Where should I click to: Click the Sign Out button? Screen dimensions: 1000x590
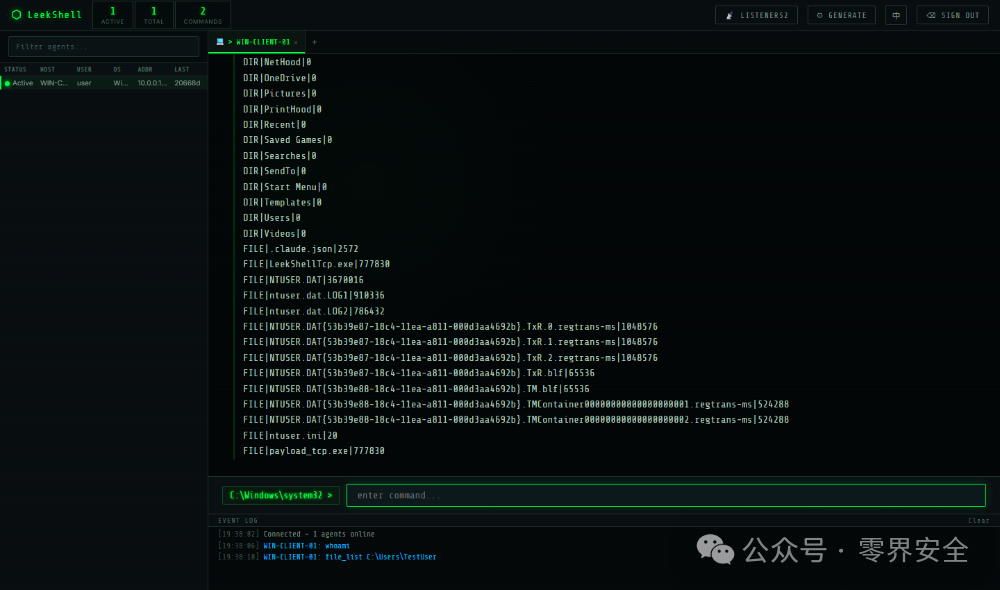click(953, 15)
